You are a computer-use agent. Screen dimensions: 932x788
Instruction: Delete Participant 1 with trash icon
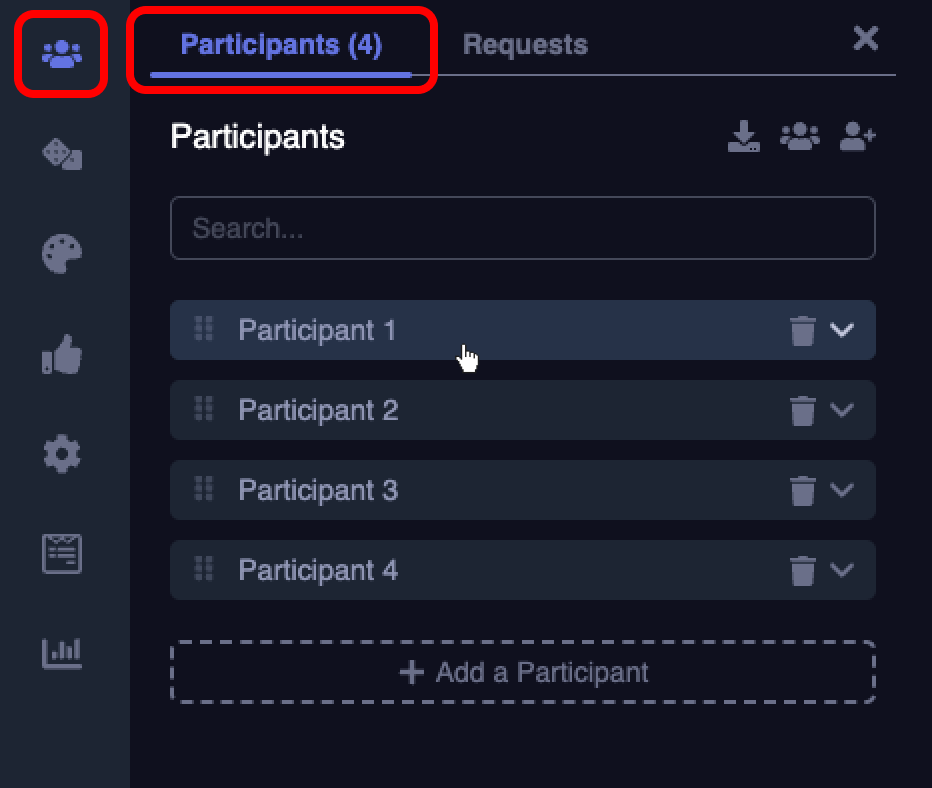point(802,331)
